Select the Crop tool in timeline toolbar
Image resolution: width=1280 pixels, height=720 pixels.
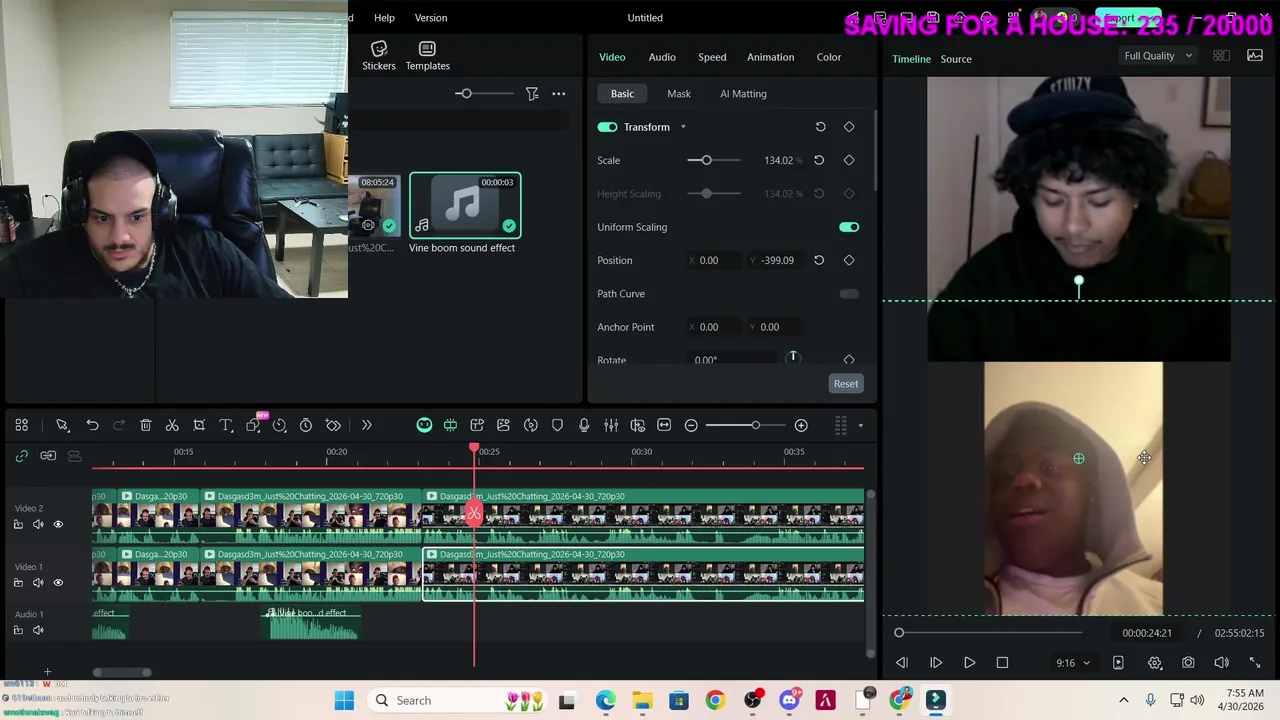199,426
